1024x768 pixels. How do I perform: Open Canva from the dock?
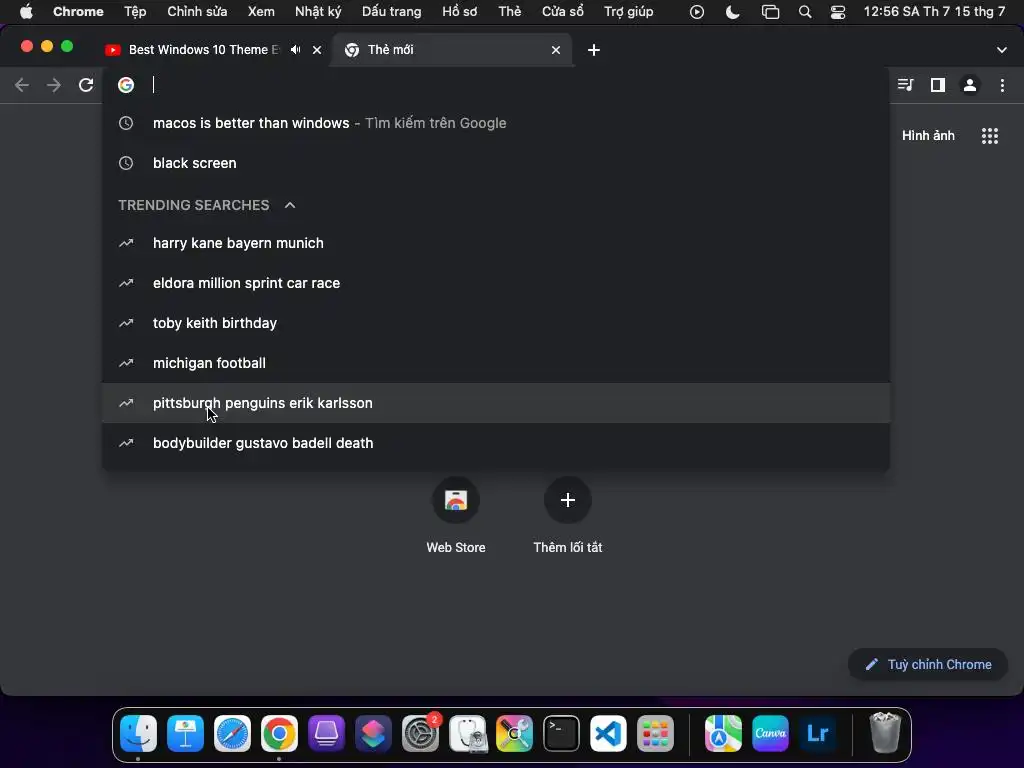tap(771, 733)
